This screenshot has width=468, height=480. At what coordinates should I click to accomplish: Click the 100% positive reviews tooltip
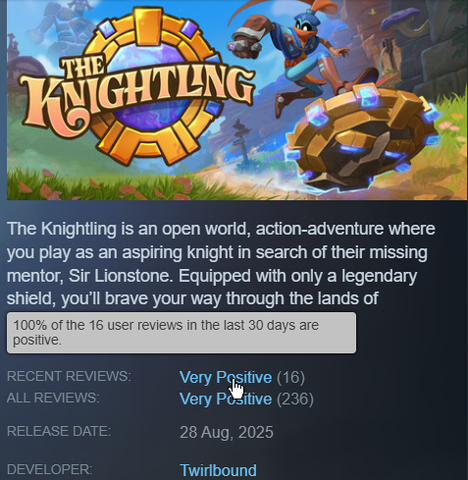pos(181,333)
